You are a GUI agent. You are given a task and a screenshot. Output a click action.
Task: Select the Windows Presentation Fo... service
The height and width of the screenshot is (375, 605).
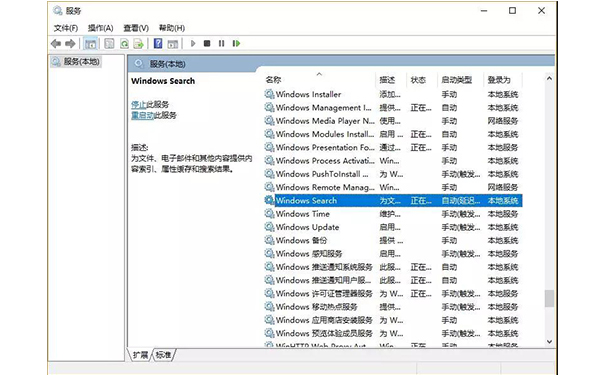325,147
